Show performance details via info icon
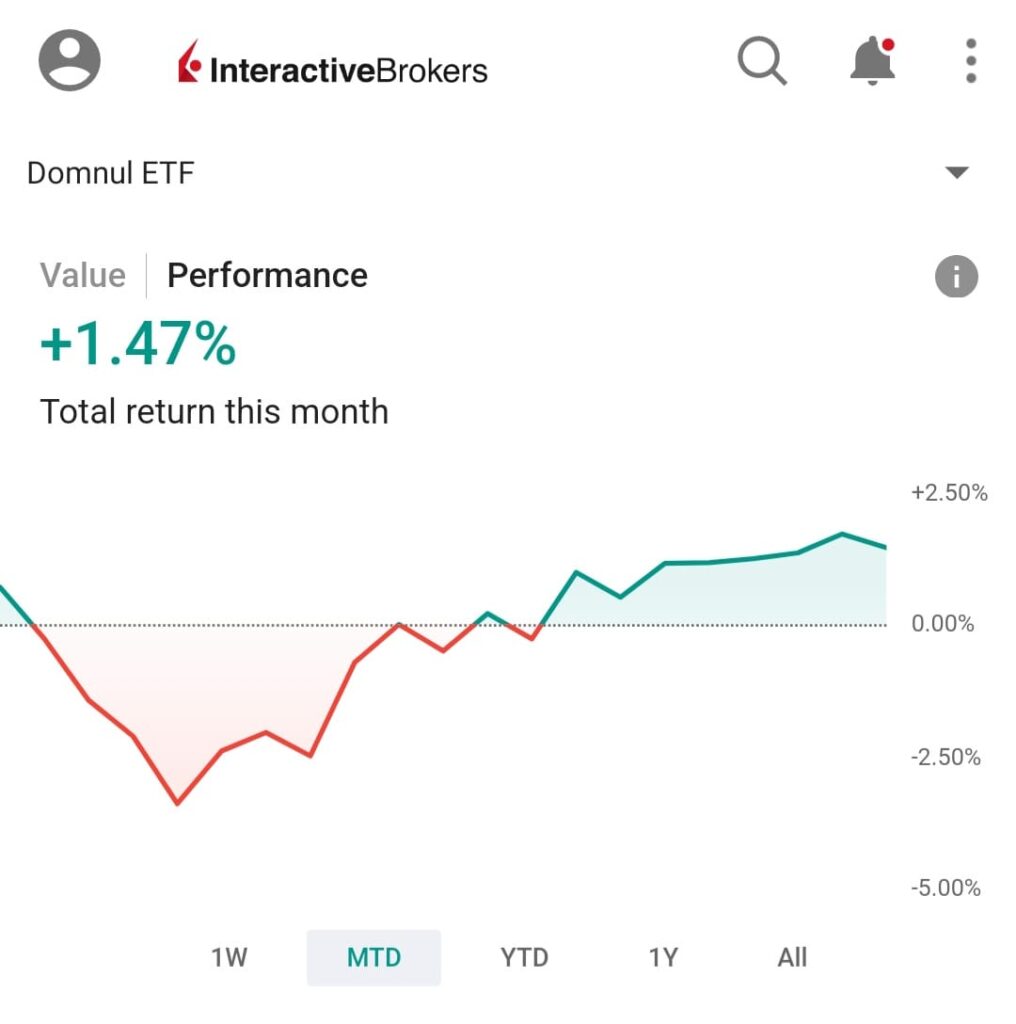Image resolution: width=1016 pixels, height=1024 pixels. (x=956, y=277)
